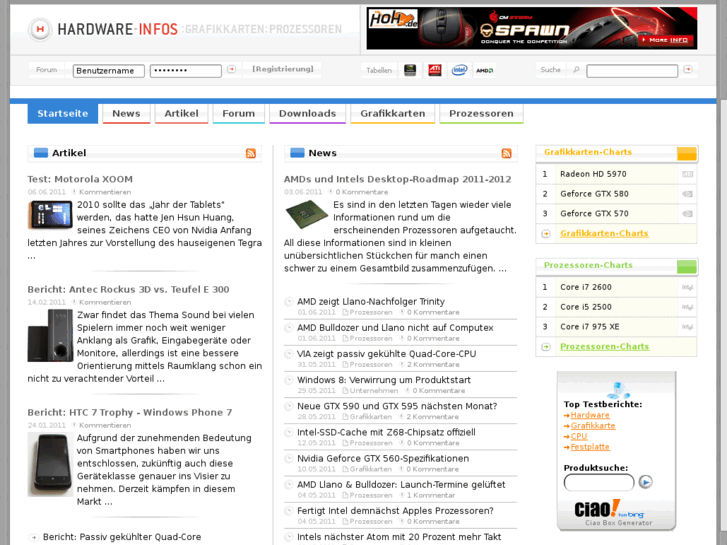The image size is (727, 545).
Task: Open AMDs und Intels Desktop-Roadmap news
Action: pos(397,179)
